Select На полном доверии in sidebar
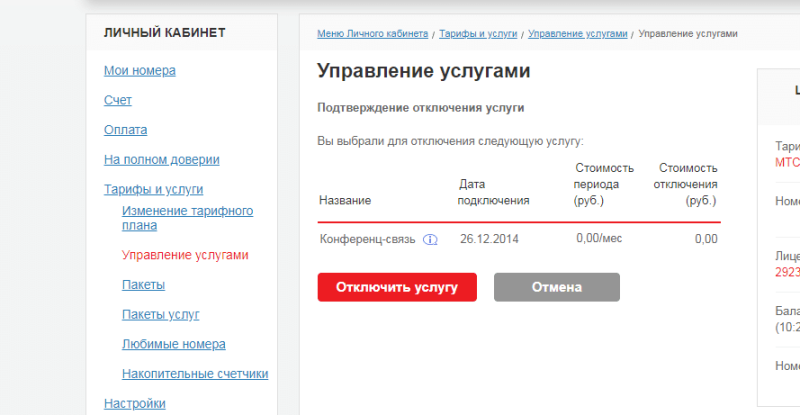Image resolution: width=800 pixels, height=415 pixels. (x=162, y=159)
